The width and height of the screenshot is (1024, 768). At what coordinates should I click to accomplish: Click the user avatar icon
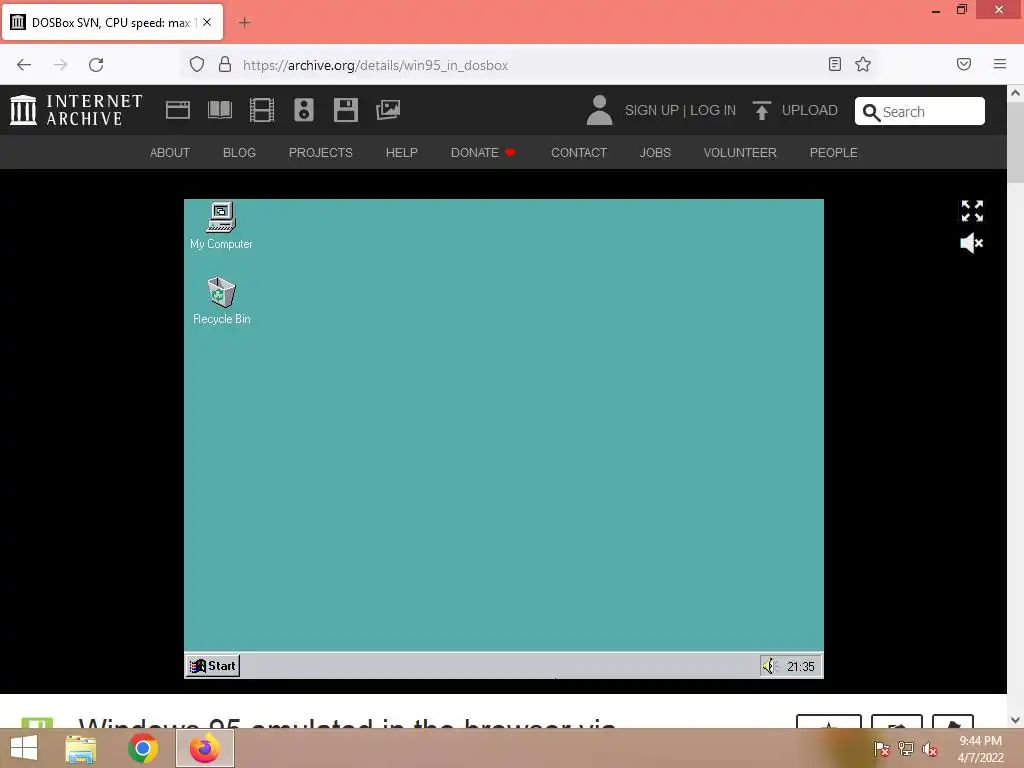coord(599,110)
